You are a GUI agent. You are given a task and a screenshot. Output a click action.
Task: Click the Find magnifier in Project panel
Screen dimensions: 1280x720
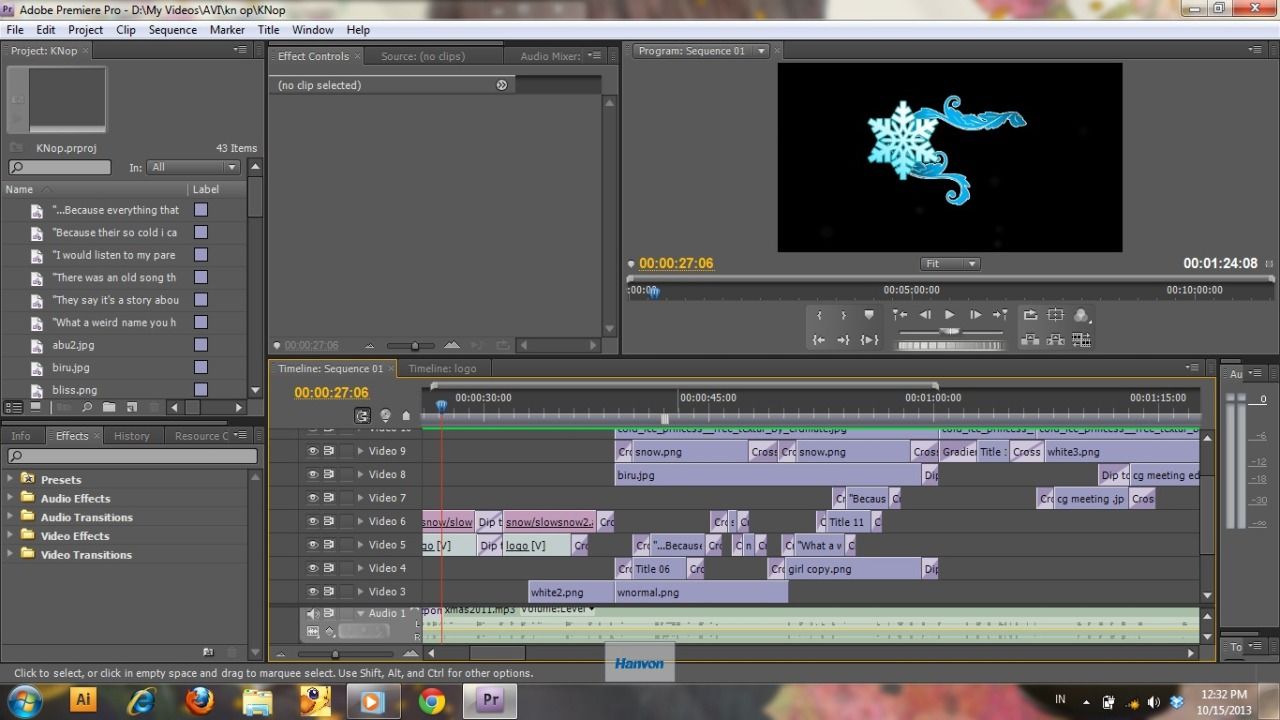(x=87, y=408)
